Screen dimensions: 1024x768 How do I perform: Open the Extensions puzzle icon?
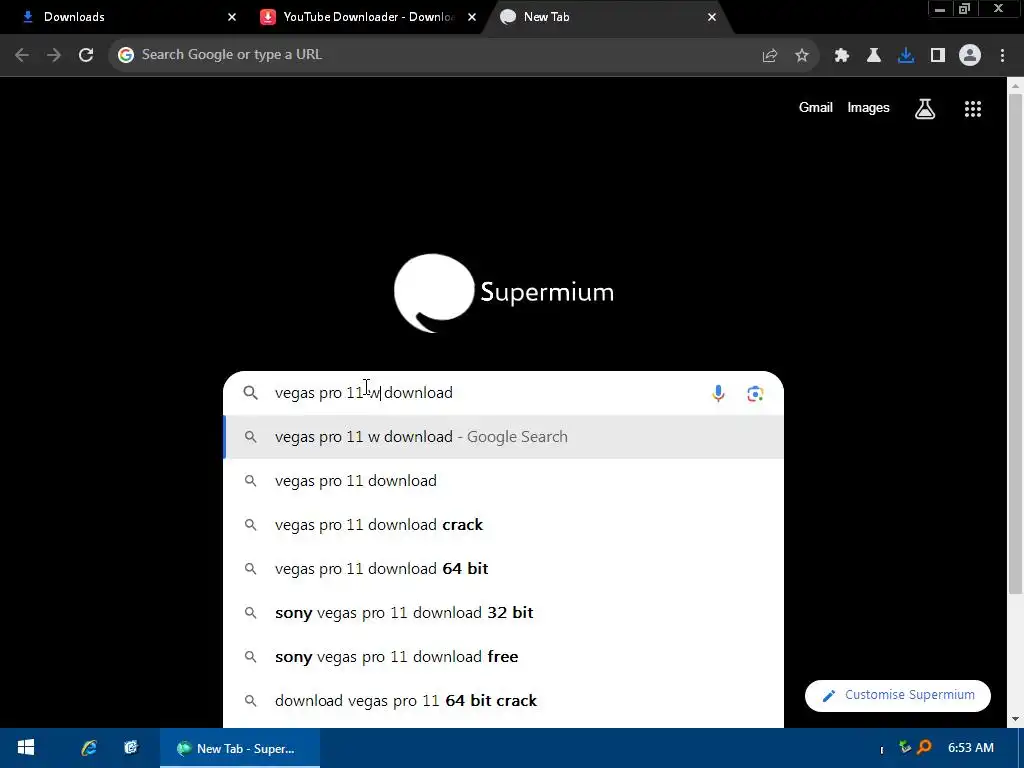(x=842, y=56)
